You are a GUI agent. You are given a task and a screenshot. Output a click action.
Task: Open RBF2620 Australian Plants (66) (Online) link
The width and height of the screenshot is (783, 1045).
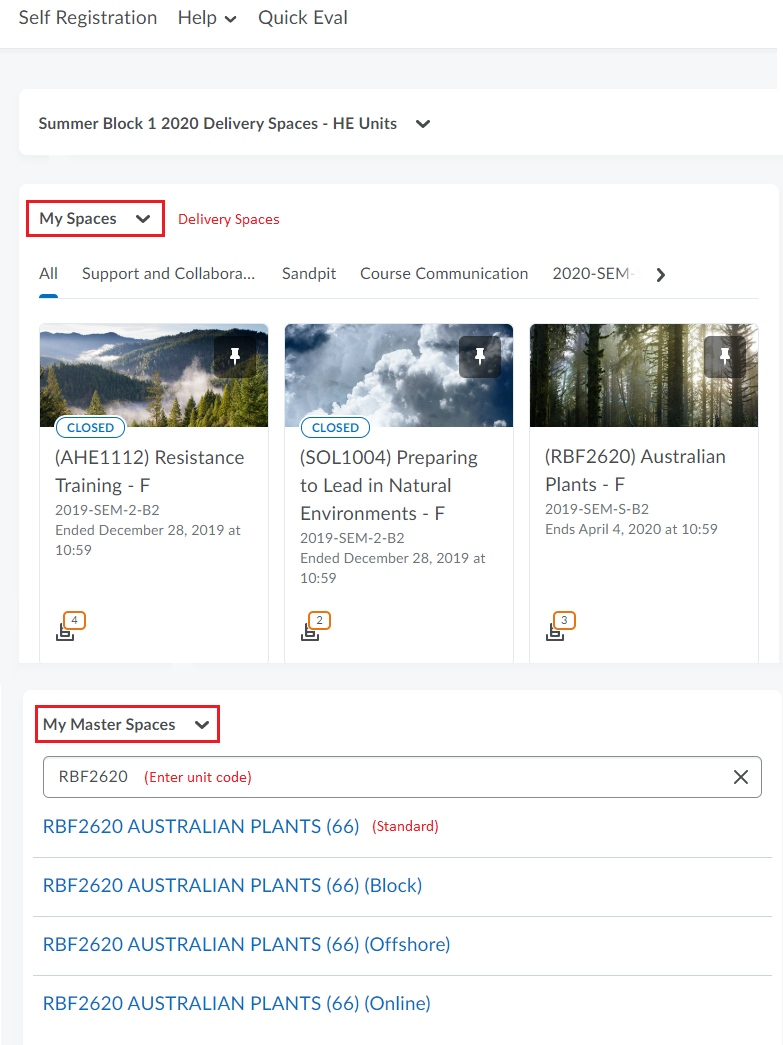pyautogui.click(x=237, y=1003)
